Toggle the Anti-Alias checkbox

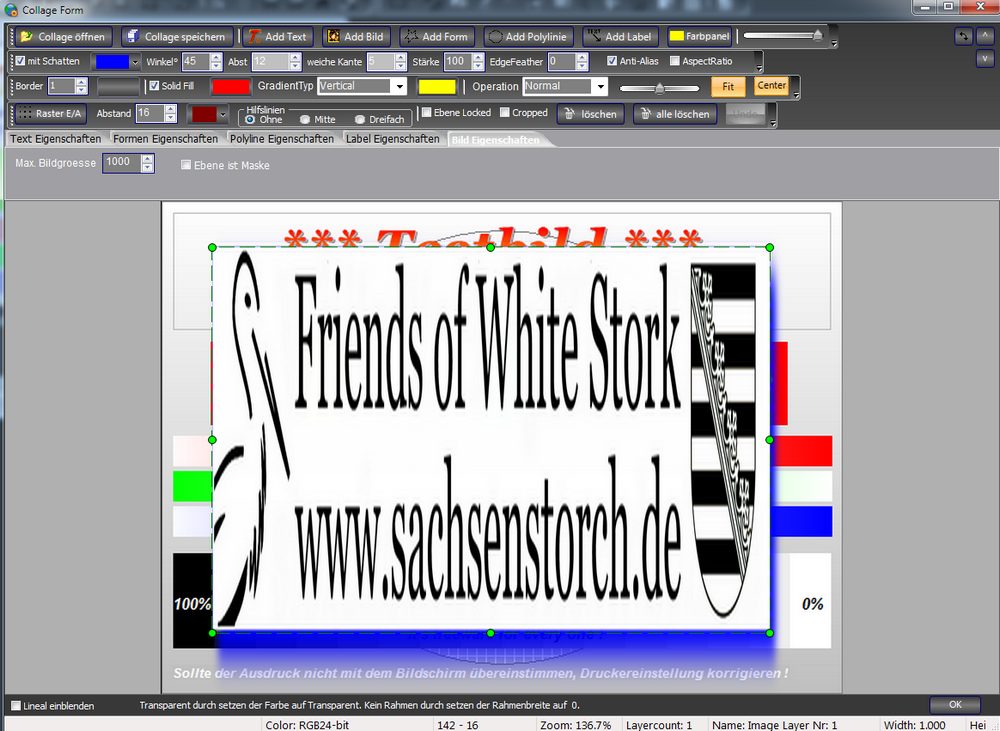click(612, 61)
